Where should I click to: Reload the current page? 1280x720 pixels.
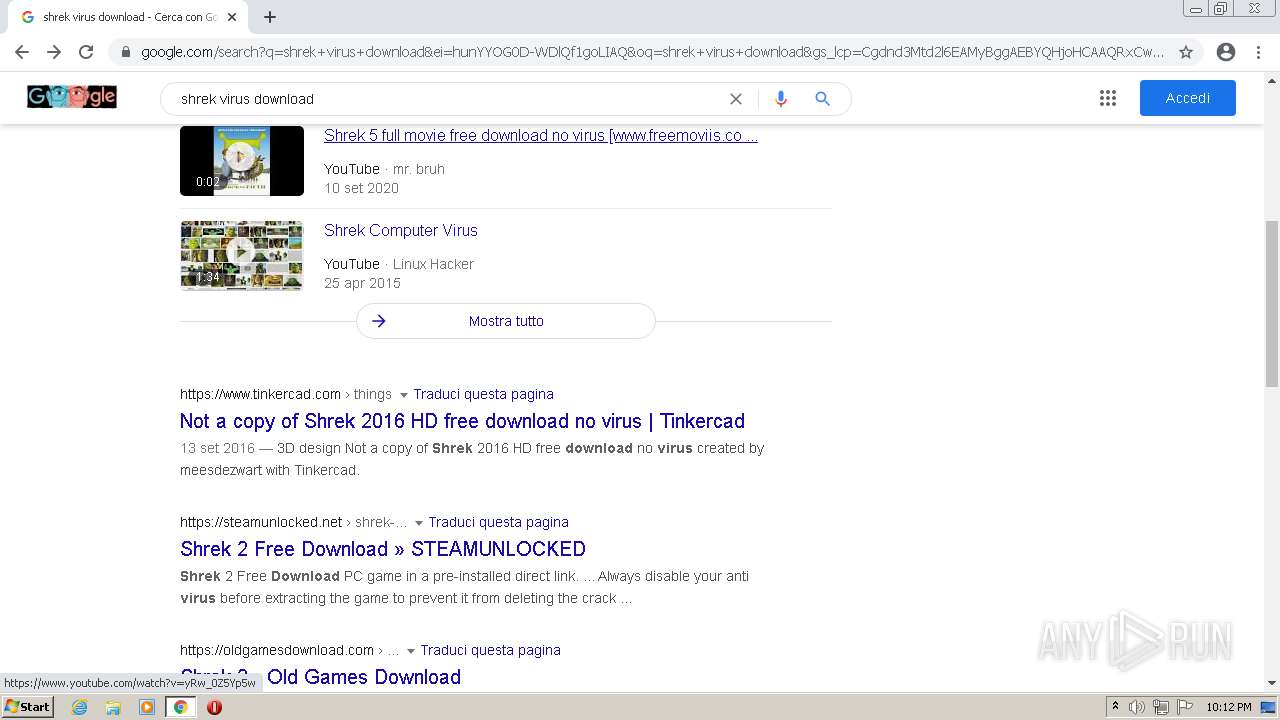[86, 52]
